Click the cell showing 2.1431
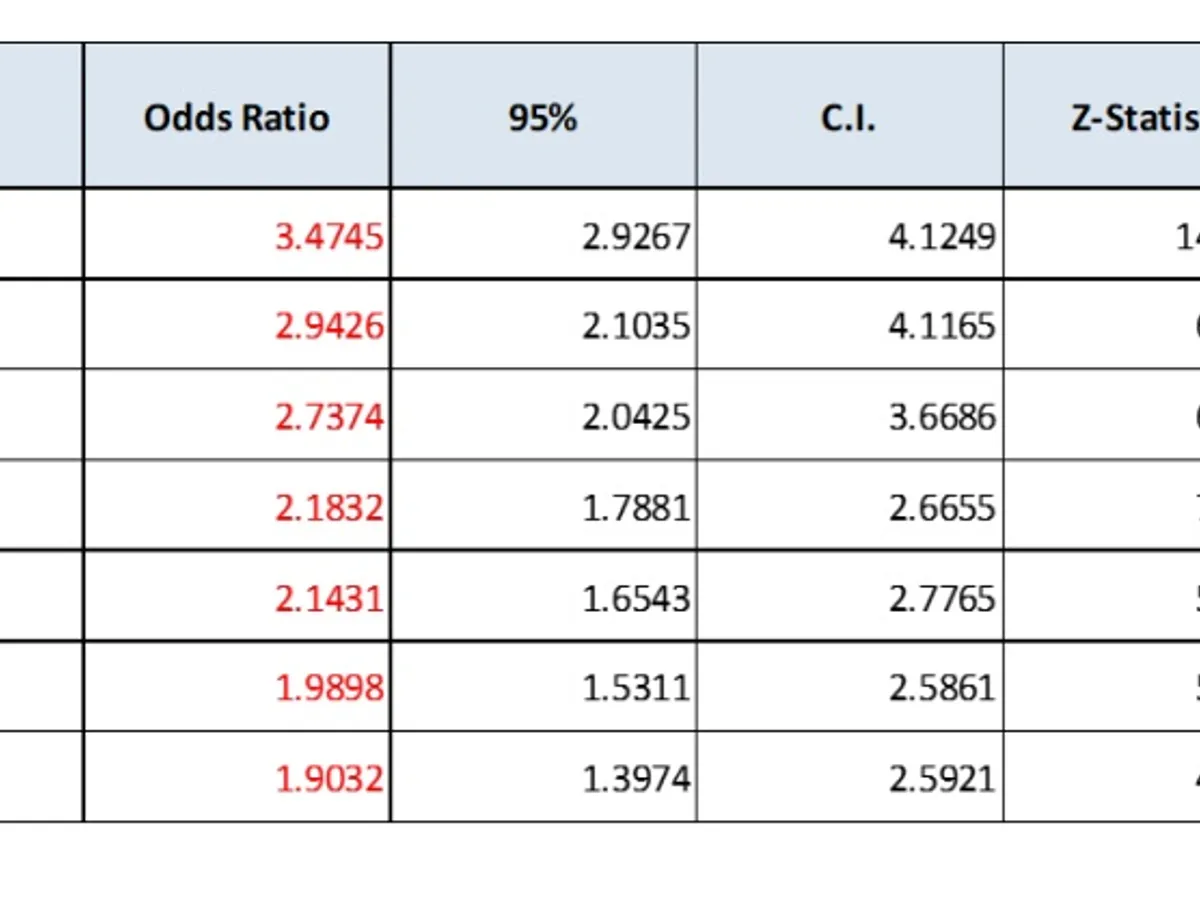Image resolution: width=1200 pixels, height=900 pixels. click(x=329, y=598)
